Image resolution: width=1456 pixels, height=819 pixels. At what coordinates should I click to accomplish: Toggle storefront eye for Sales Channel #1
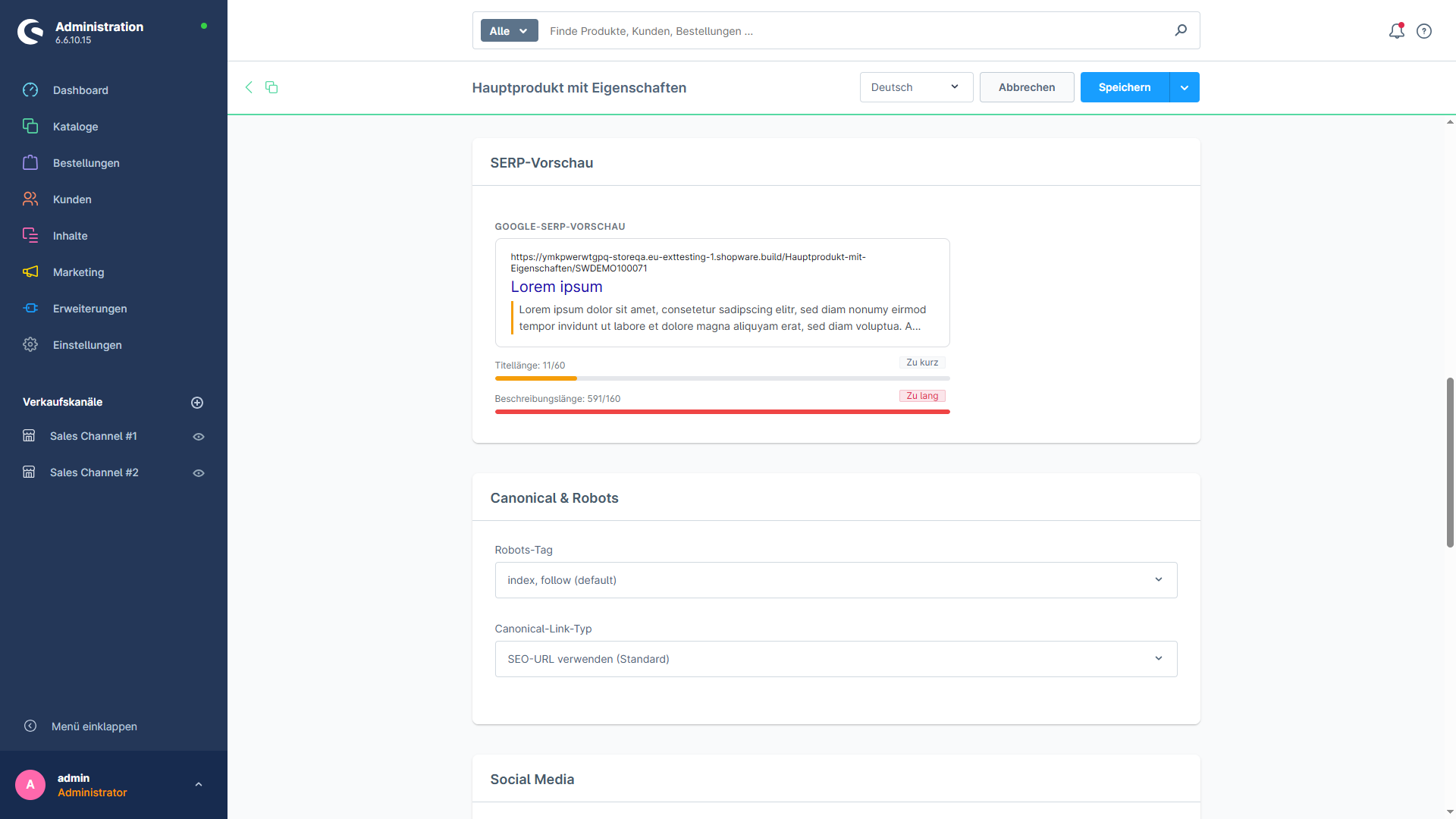[199, 437]
